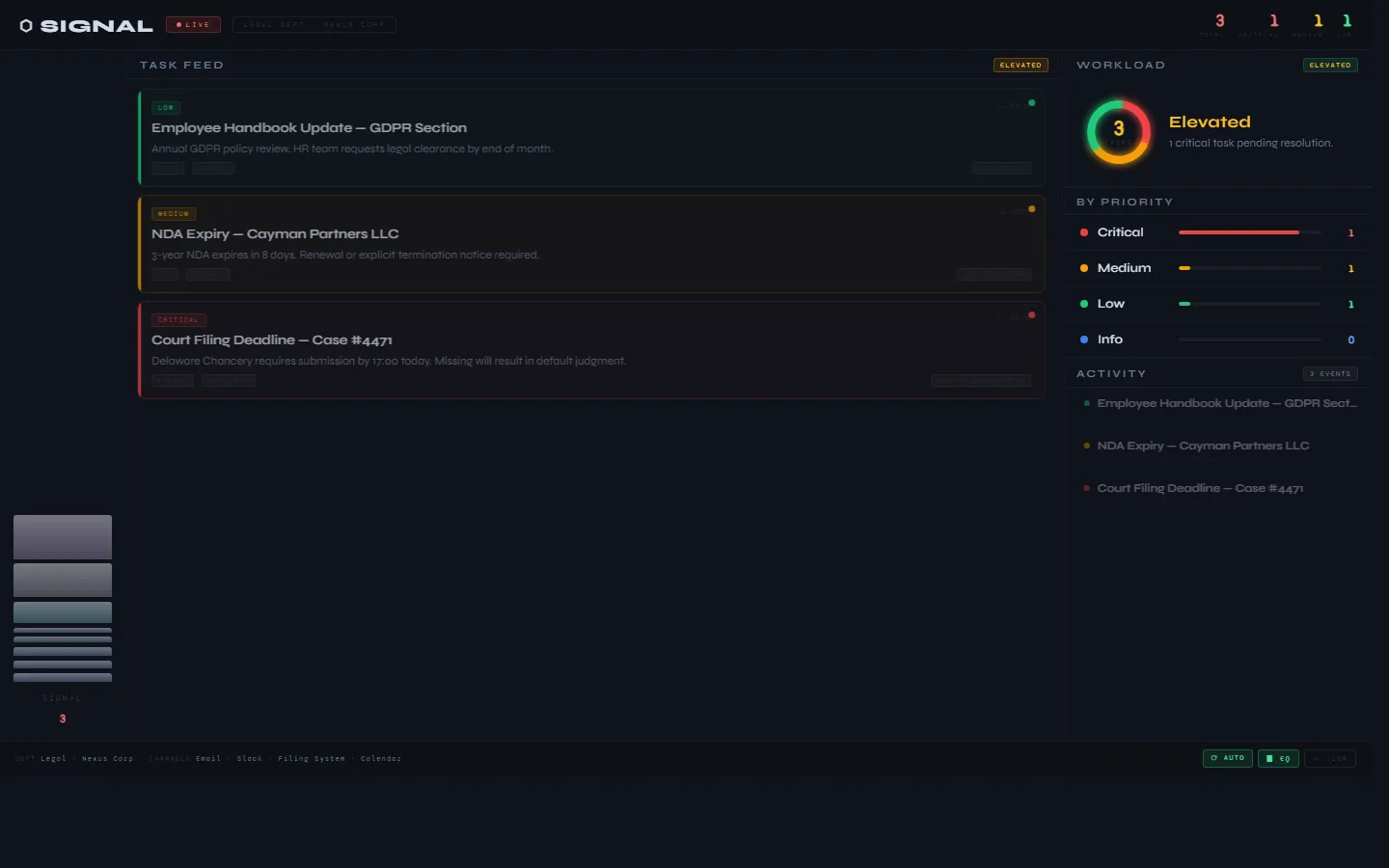This screenshot has width=1389, height=868.
Task: Click the Info priority dot indicator
Action: click(x=1084, y=339)
